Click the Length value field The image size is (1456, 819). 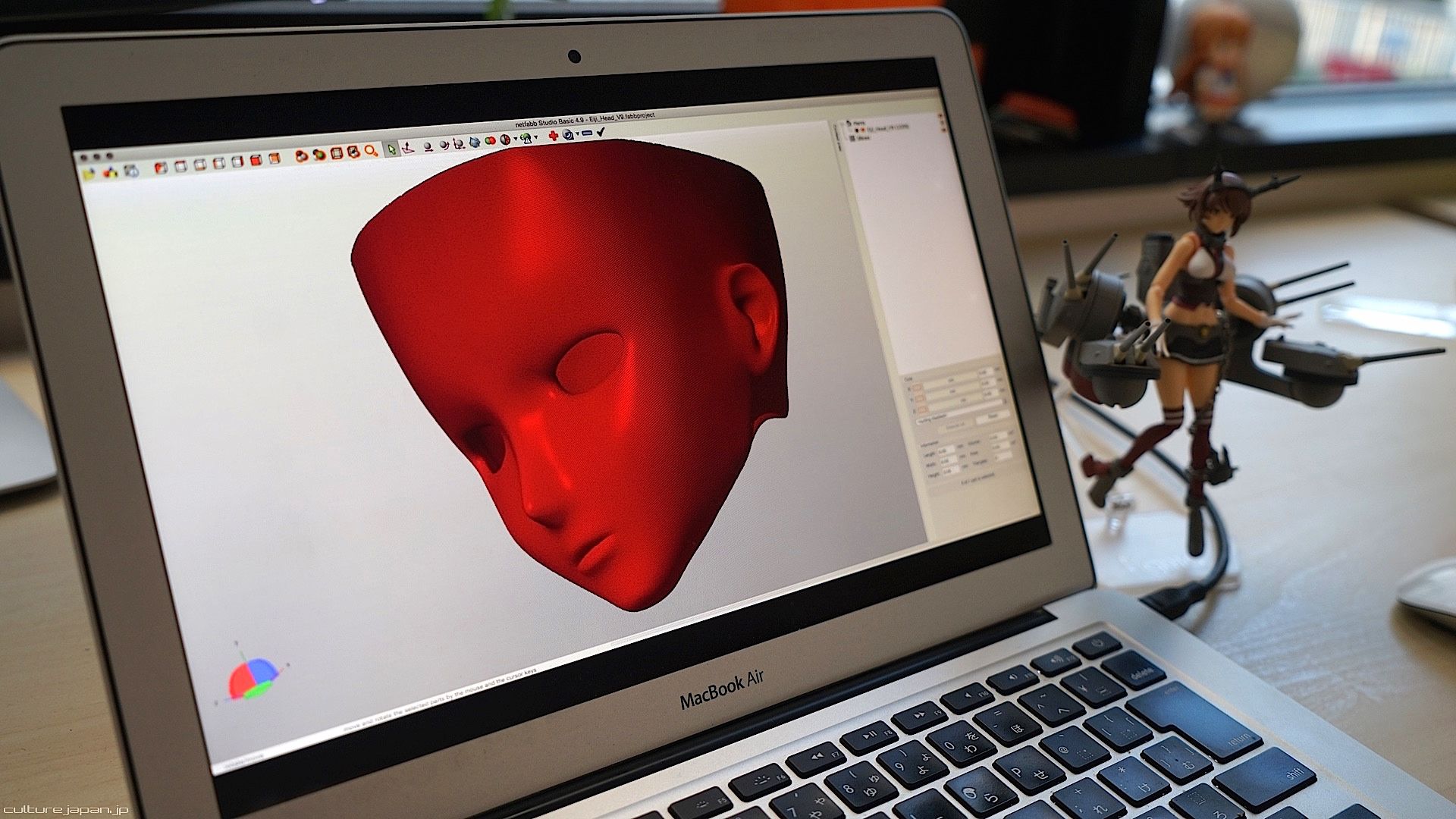(947, 450)
